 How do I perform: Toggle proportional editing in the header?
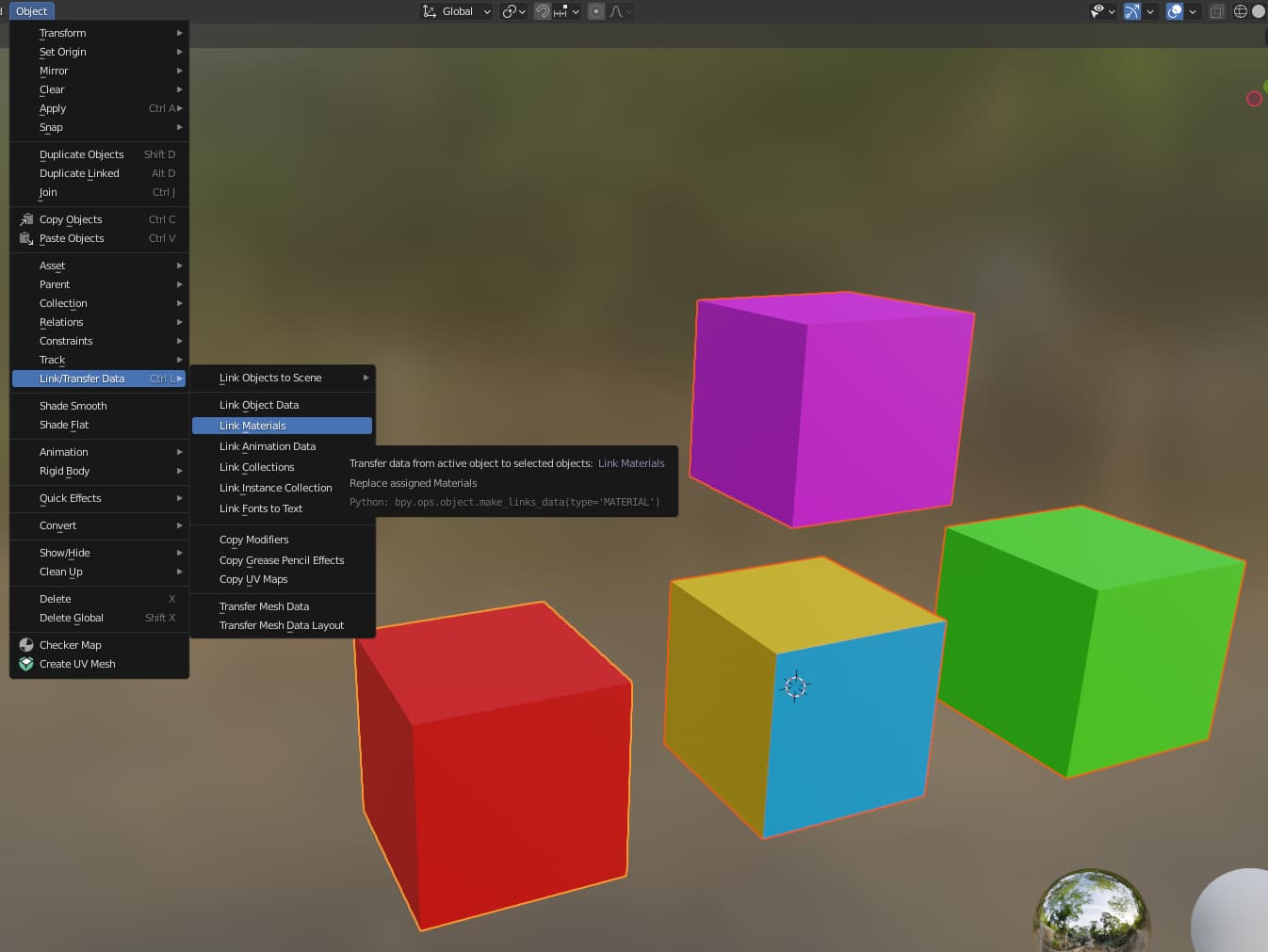click(596, 11)
